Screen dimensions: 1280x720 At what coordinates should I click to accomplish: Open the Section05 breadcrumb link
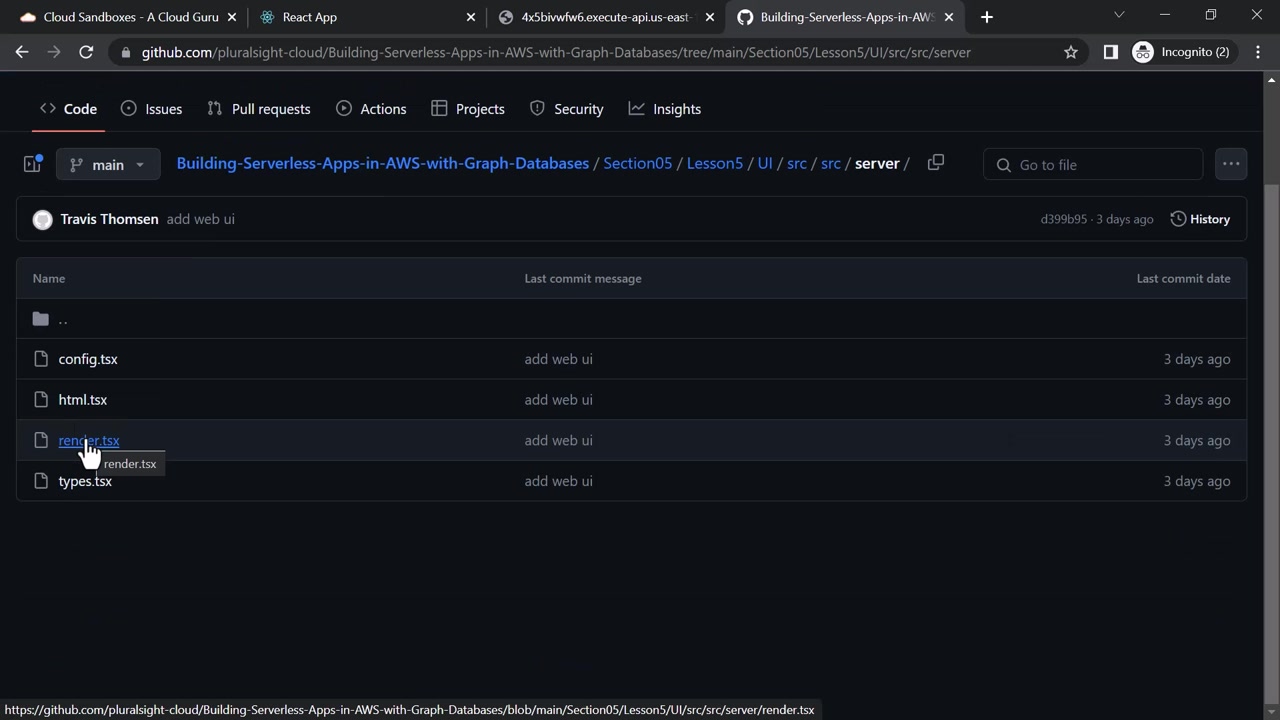638,164
